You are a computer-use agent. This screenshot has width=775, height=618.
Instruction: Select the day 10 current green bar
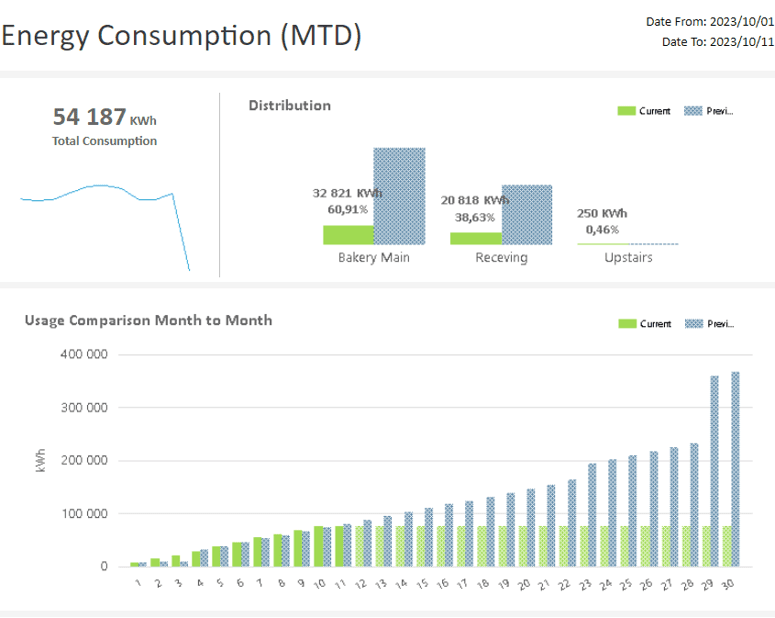pos(318,546)
